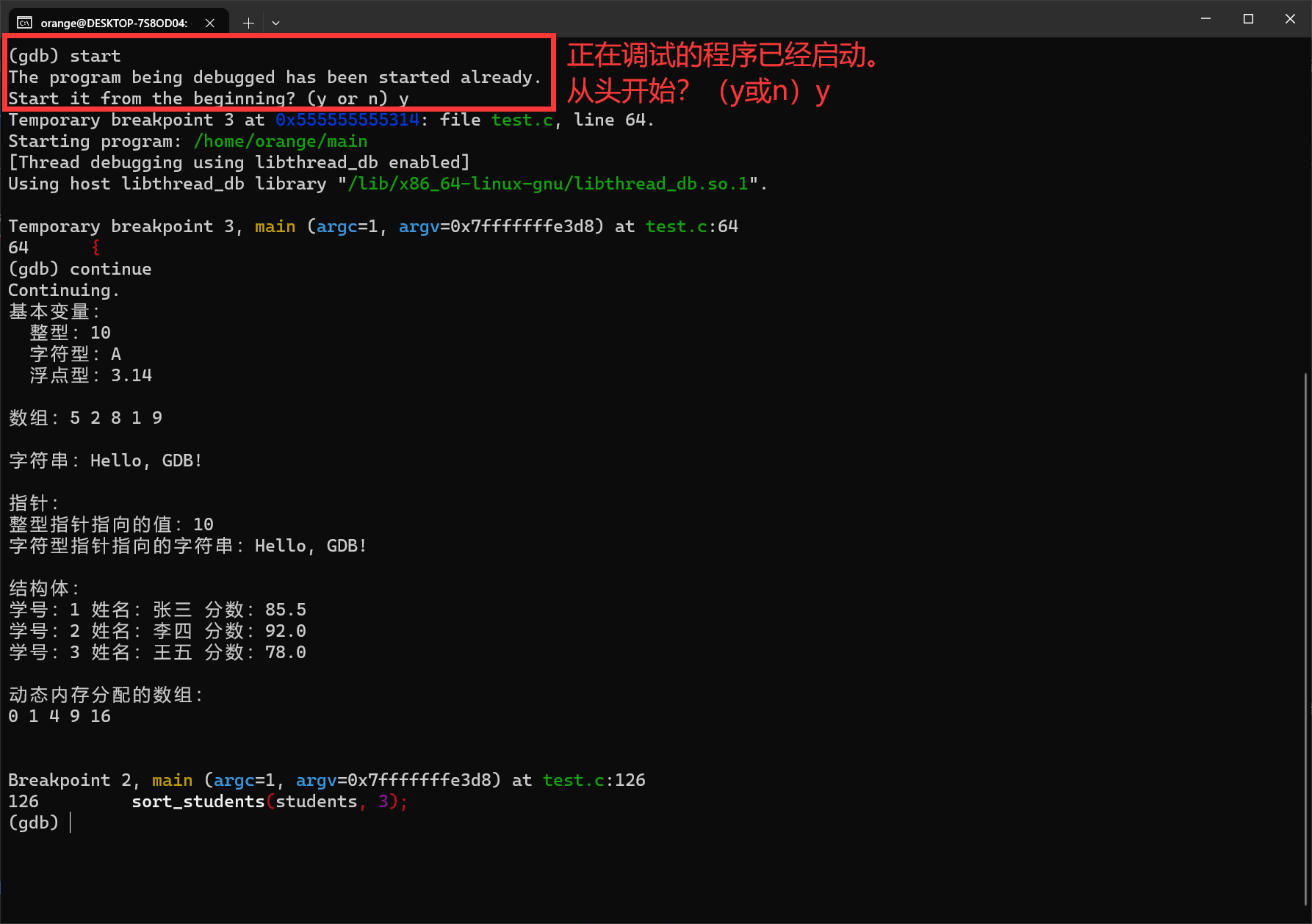Maximize the terminal window
Screen dimensions: 1312x924
(x=1248, y=18)
